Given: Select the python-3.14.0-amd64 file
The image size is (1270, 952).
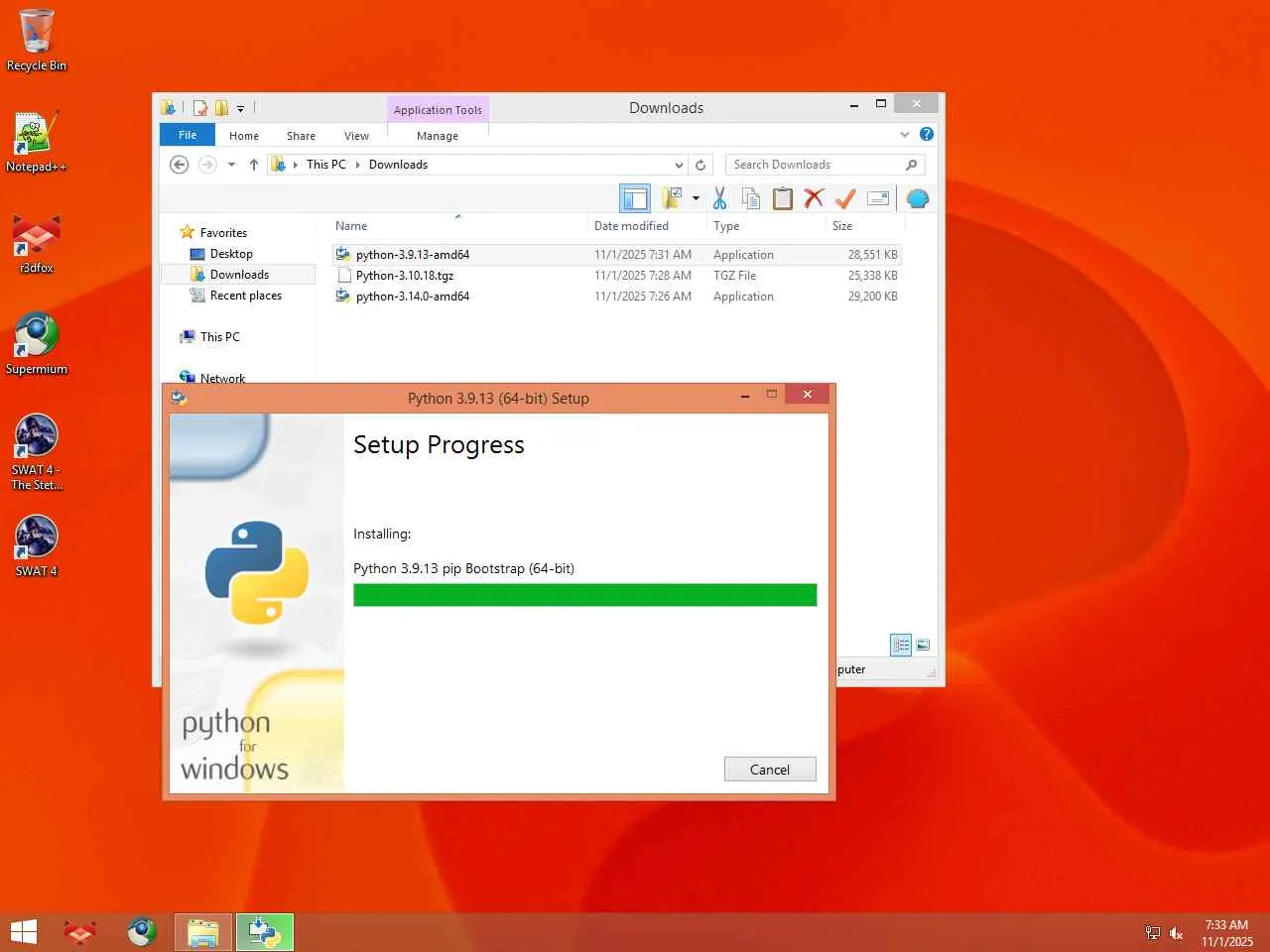Looking at the screenshot, I should 616,297.
